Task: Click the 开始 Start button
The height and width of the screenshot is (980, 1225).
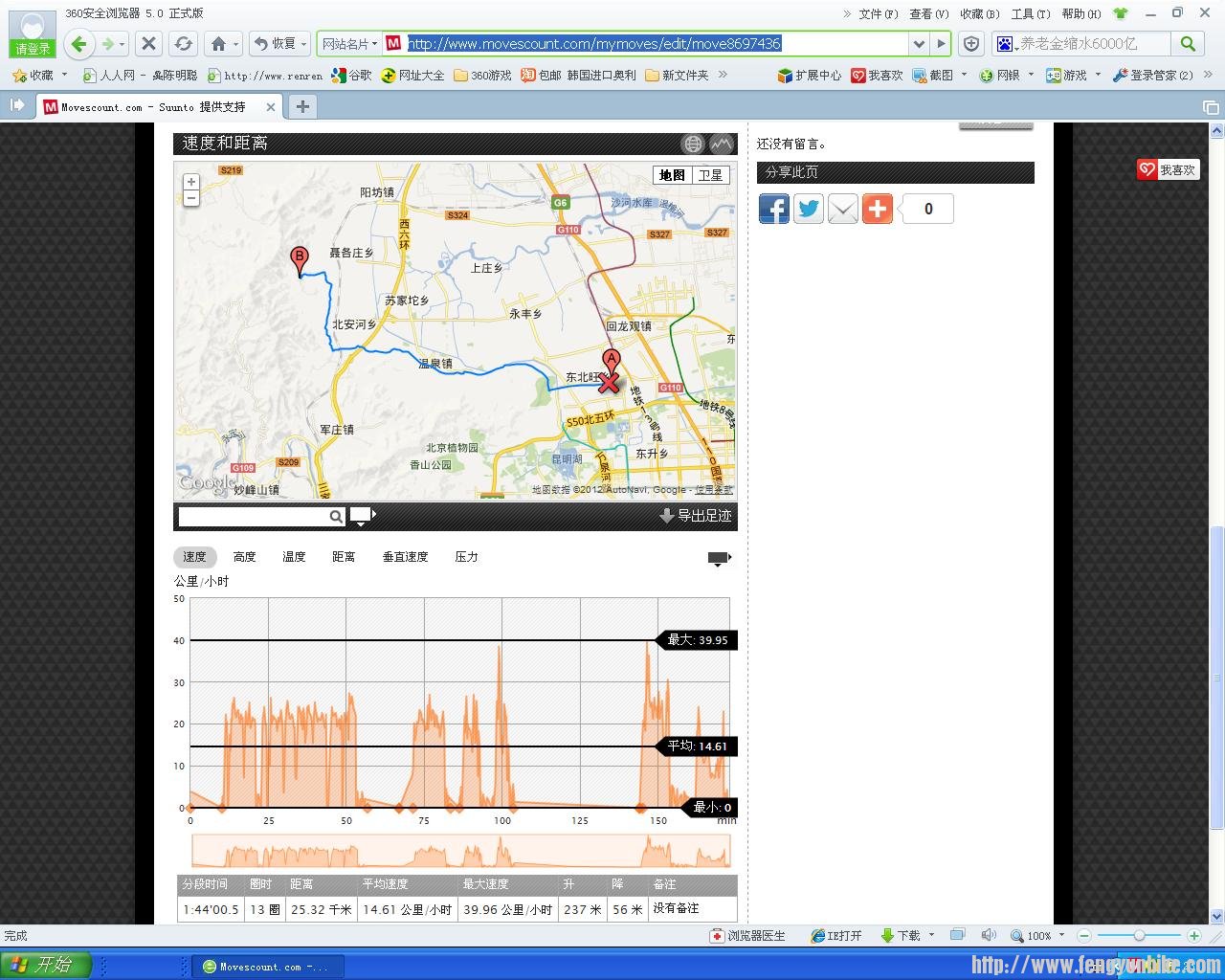Action: tap(44, 965)
